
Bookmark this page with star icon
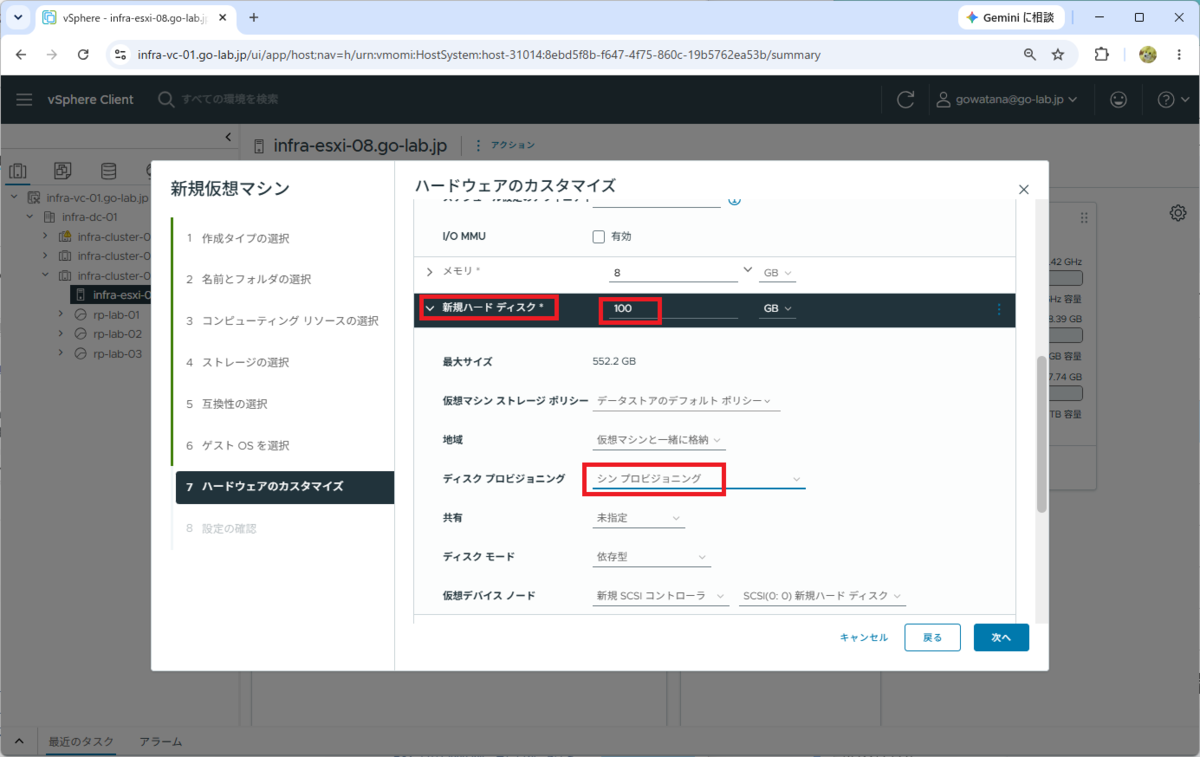click(x=1058, y=55)
